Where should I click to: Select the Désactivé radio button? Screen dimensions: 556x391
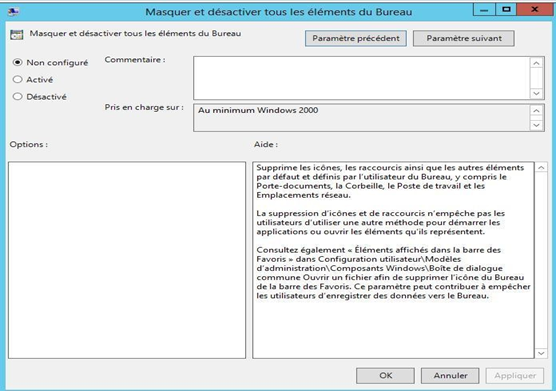point(17,96)
